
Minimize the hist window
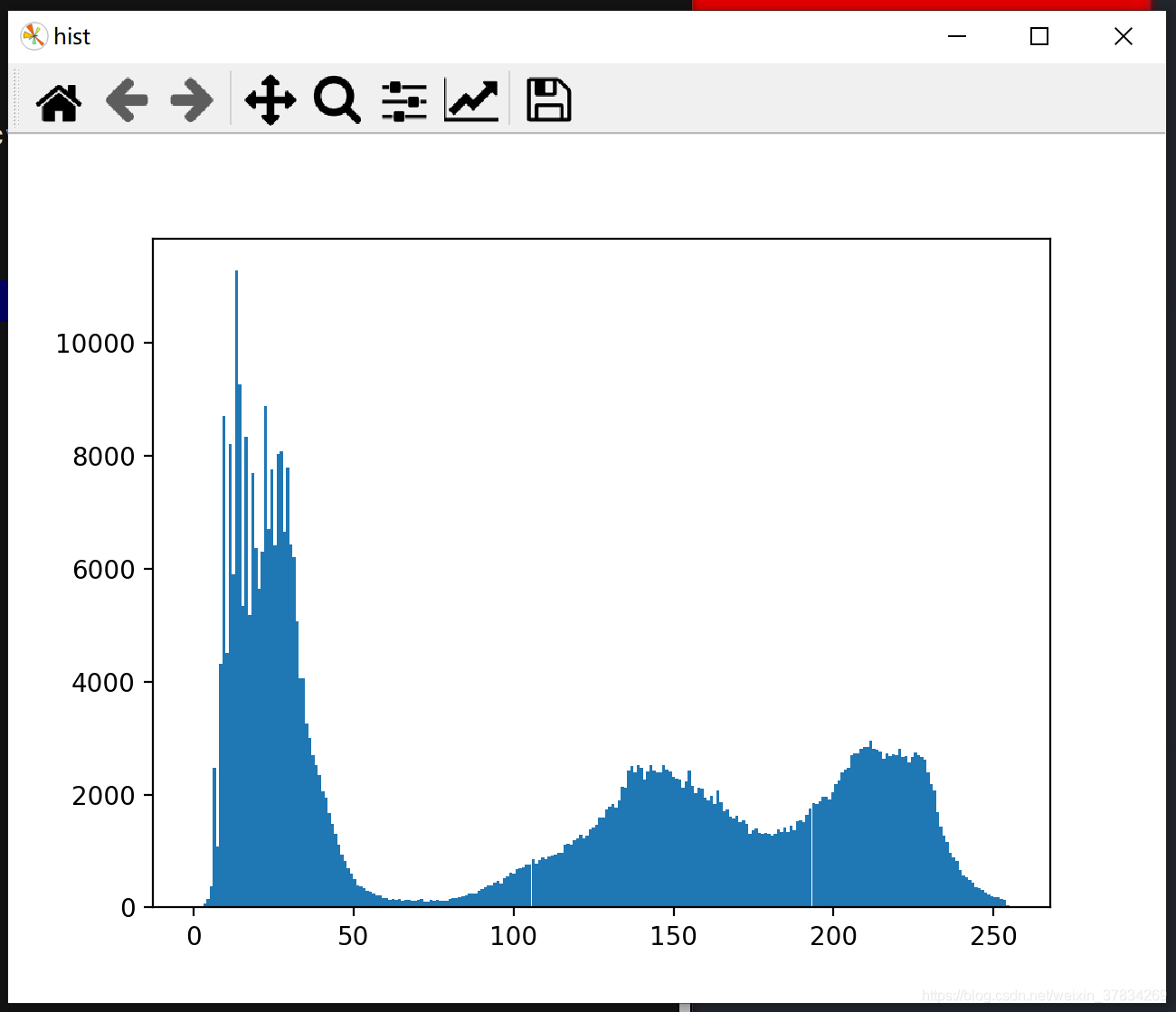coord(957,36)
